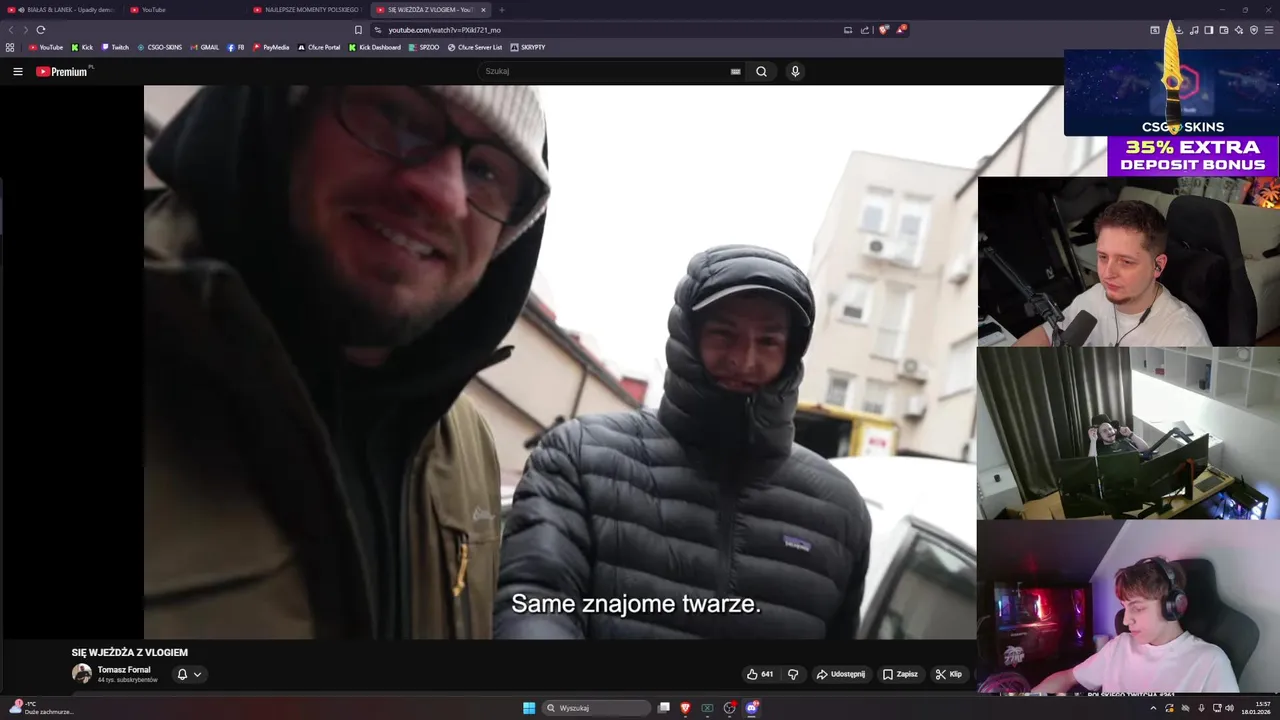Open the YouTube guide hamburger menu
The image size is (1280, 720).
point(17,71)
